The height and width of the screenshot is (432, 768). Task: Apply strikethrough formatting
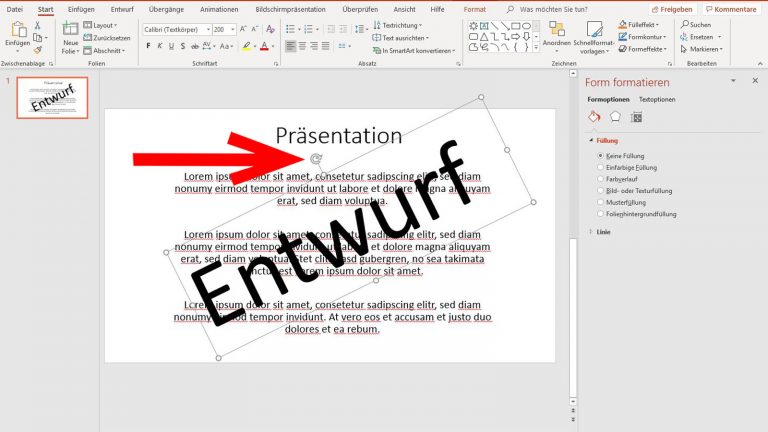(x=194, y=46)
